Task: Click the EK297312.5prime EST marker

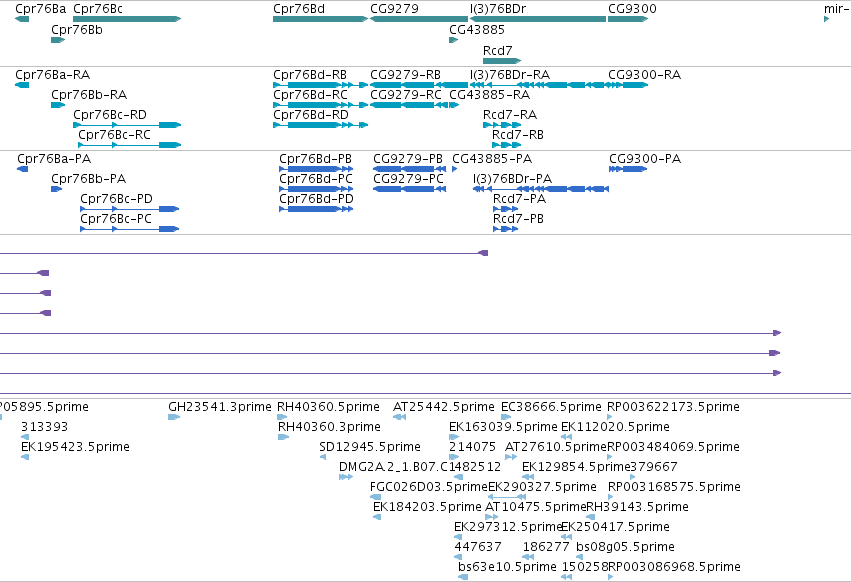Action: [x=458, y=537]
